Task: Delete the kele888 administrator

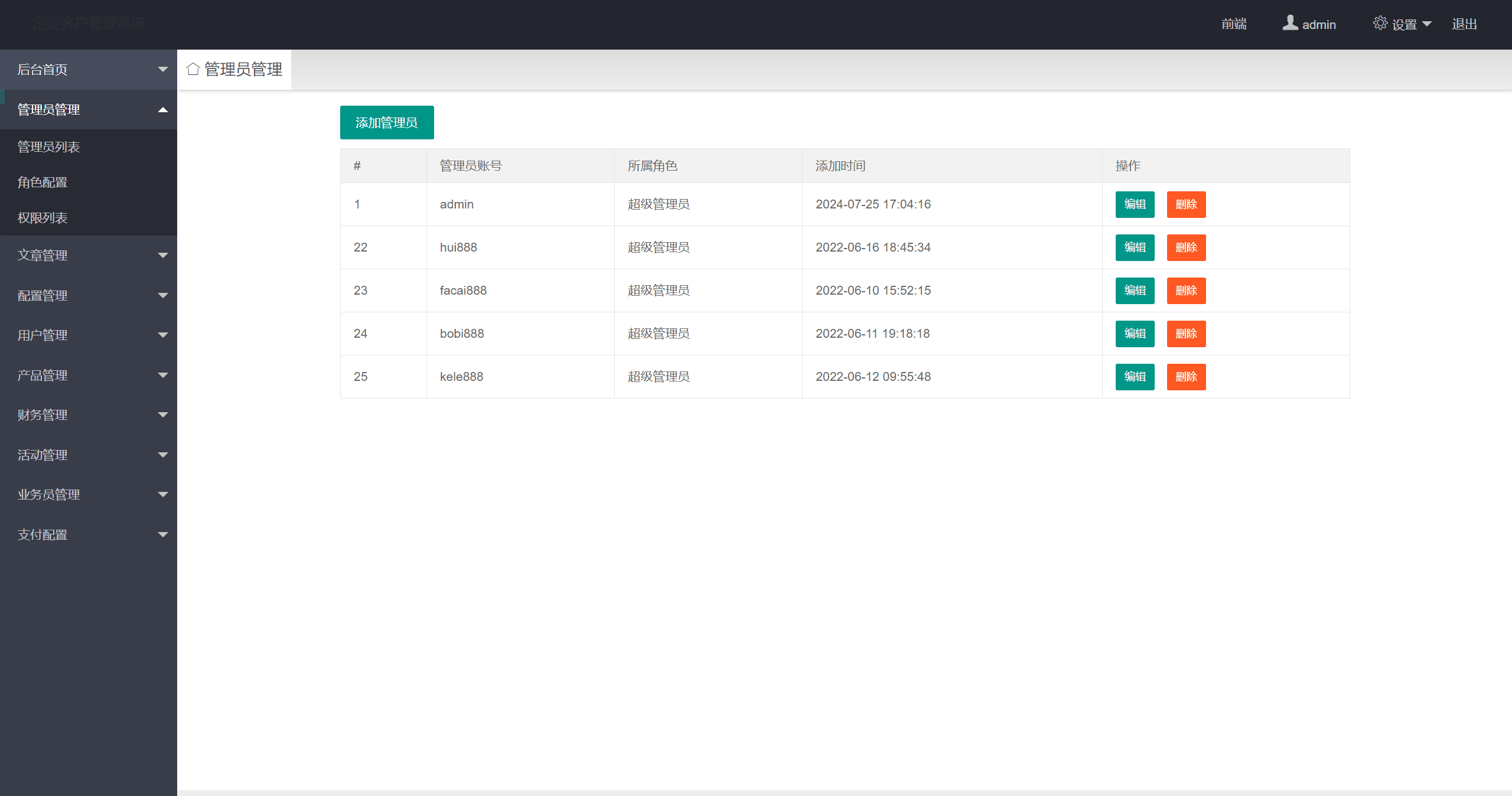Action: click(1186, 377)
